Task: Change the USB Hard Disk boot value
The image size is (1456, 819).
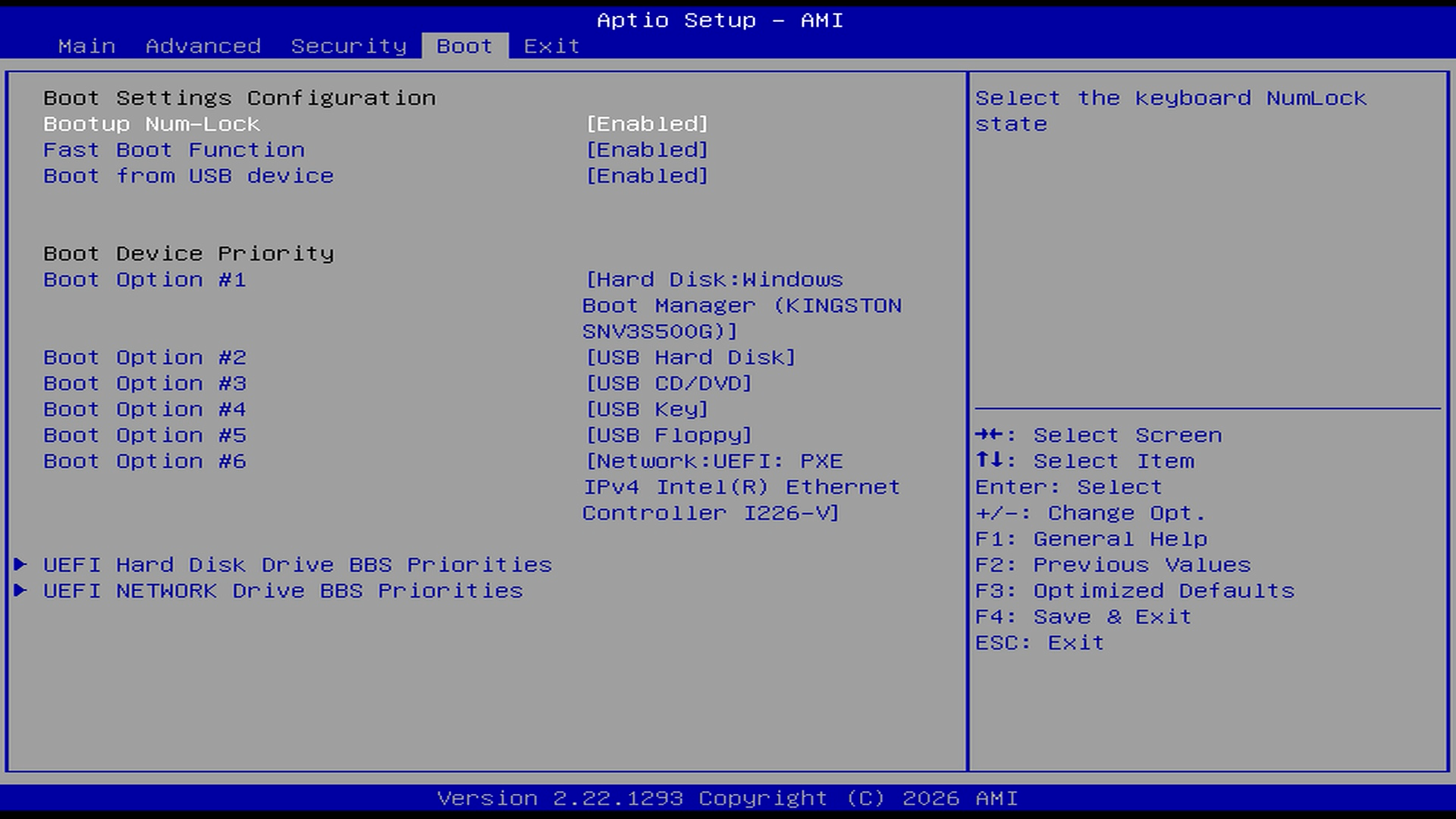Action: point(691,357)
